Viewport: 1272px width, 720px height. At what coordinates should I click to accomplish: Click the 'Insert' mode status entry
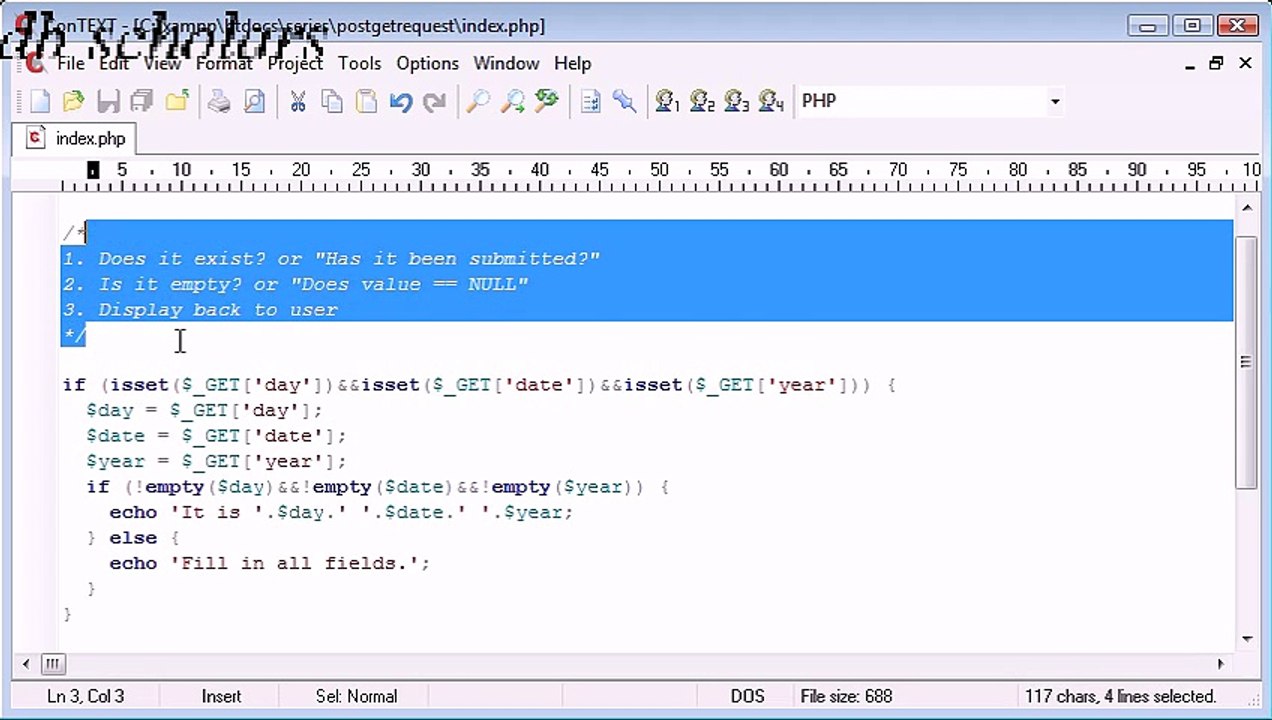tap(221, 696)
